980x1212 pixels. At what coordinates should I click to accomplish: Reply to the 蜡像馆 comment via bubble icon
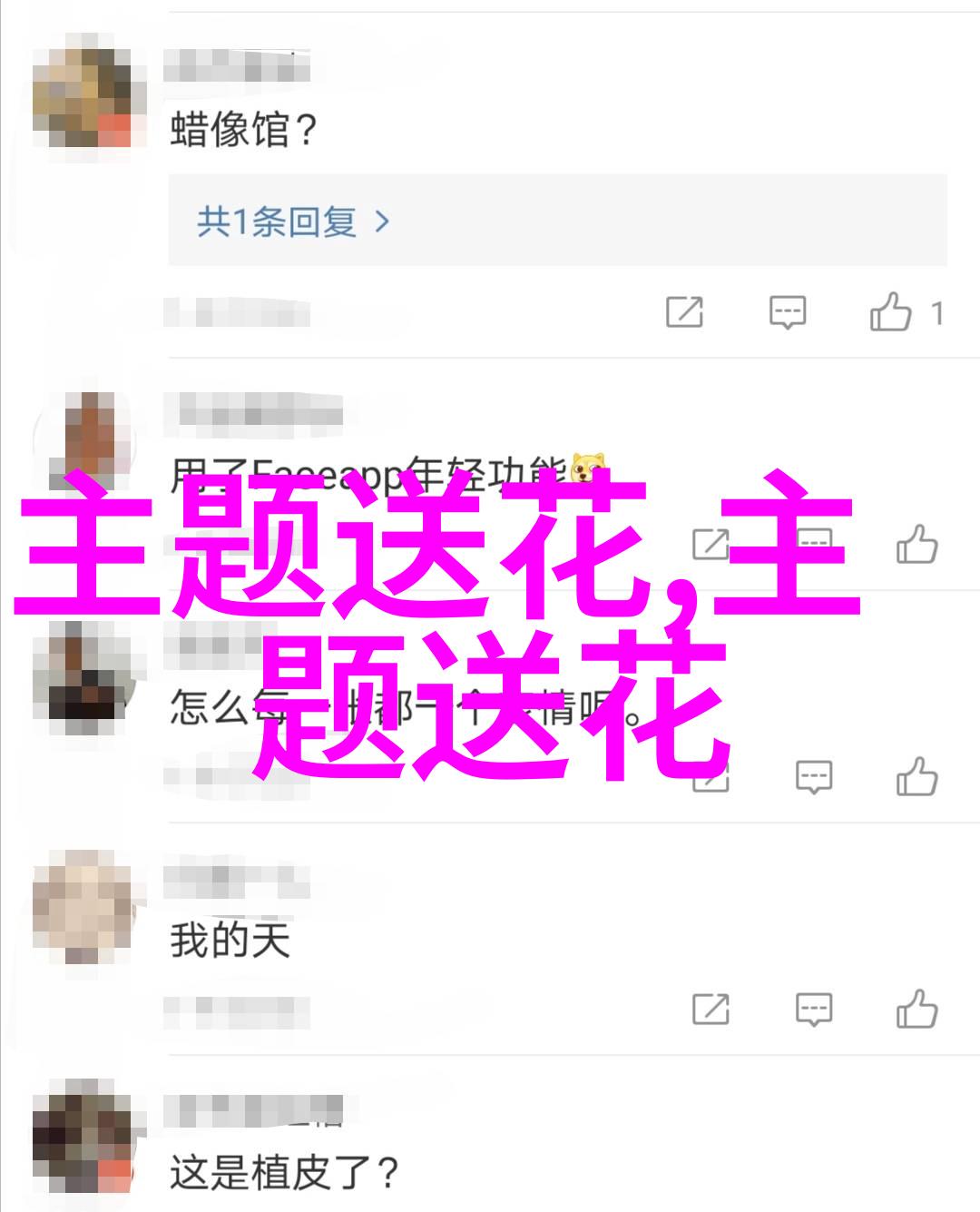[x=788, y=312]
